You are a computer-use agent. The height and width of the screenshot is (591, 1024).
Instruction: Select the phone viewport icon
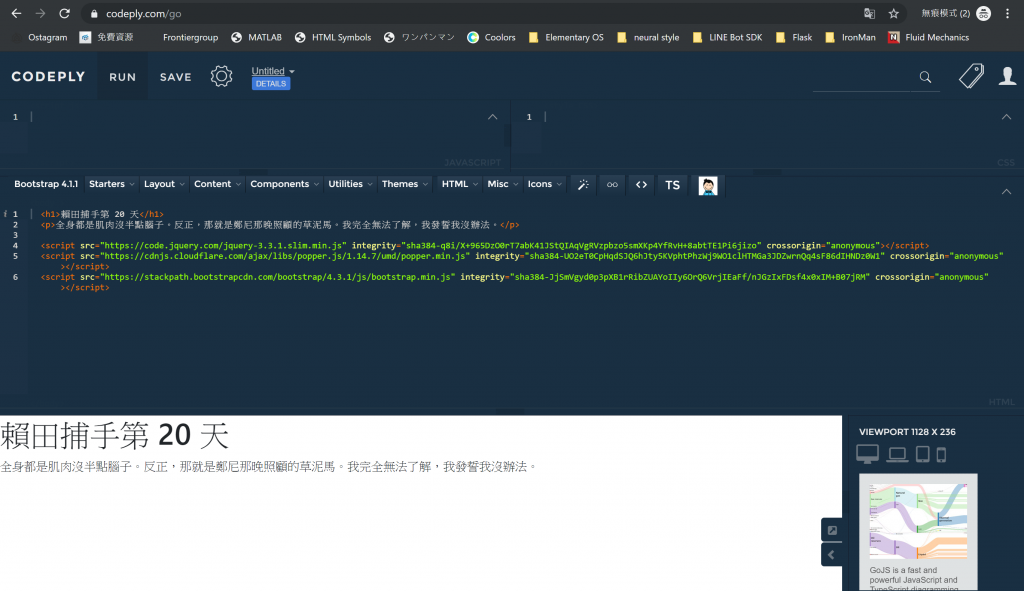pos(941,455)
